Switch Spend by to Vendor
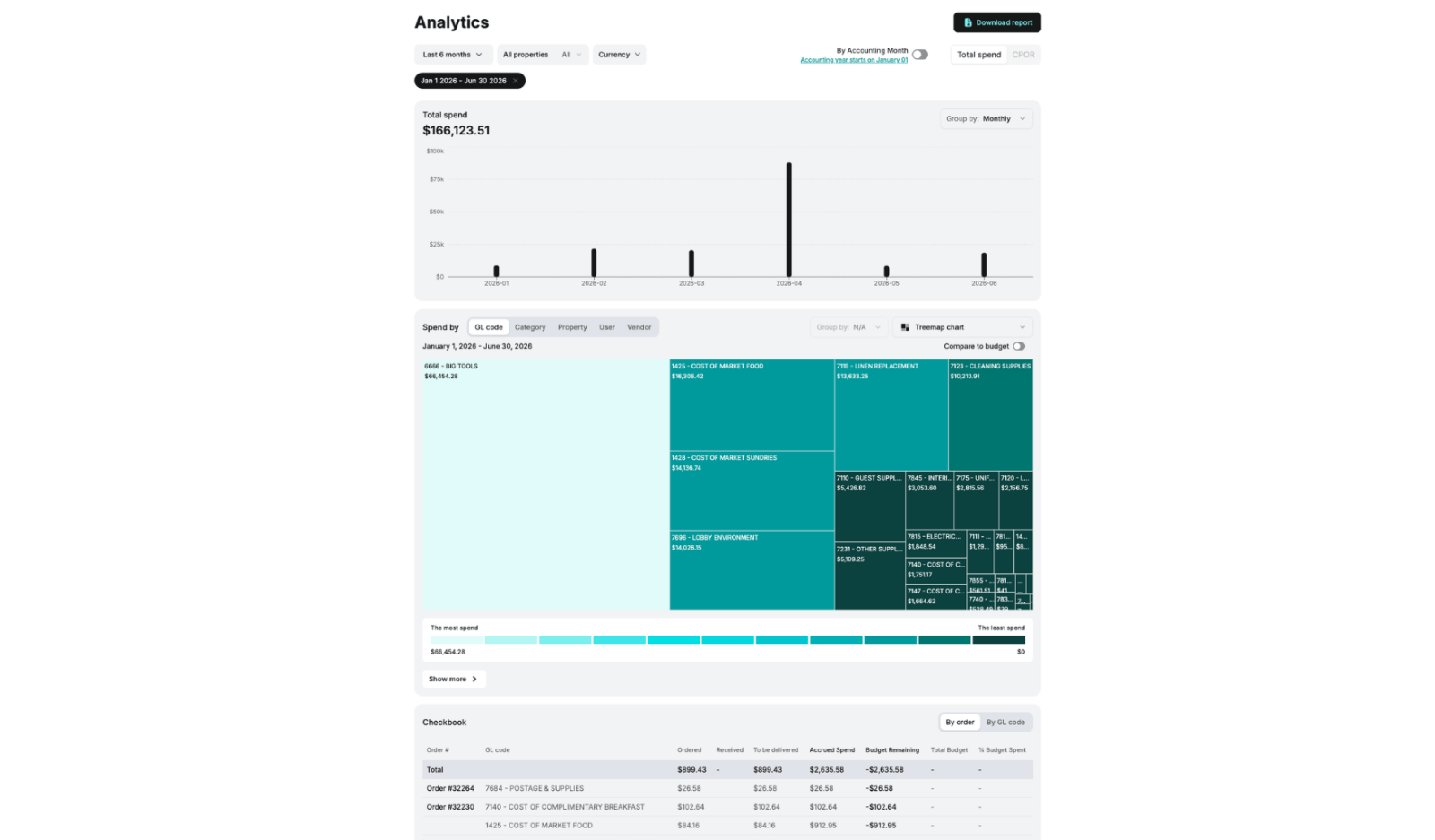 (x=639, y=327)
